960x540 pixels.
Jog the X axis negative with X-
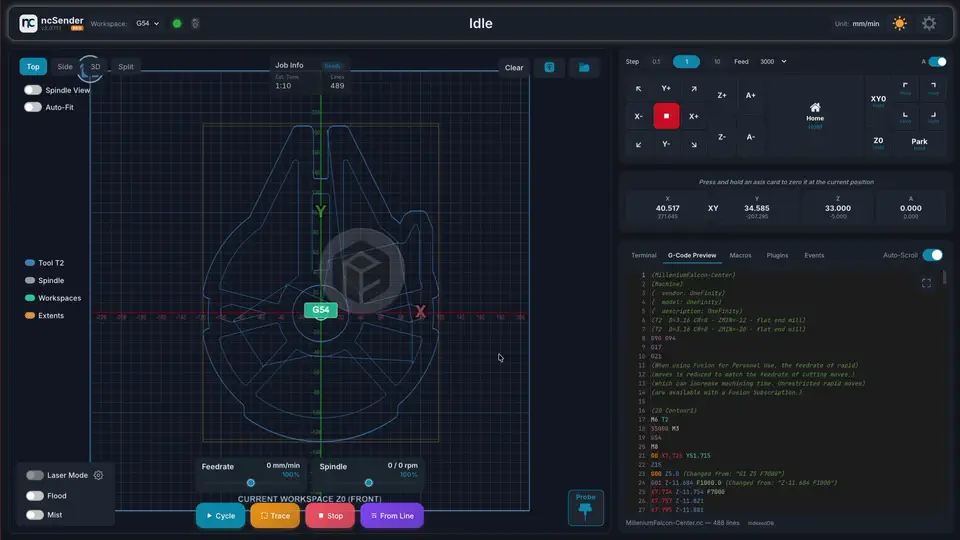639,116
